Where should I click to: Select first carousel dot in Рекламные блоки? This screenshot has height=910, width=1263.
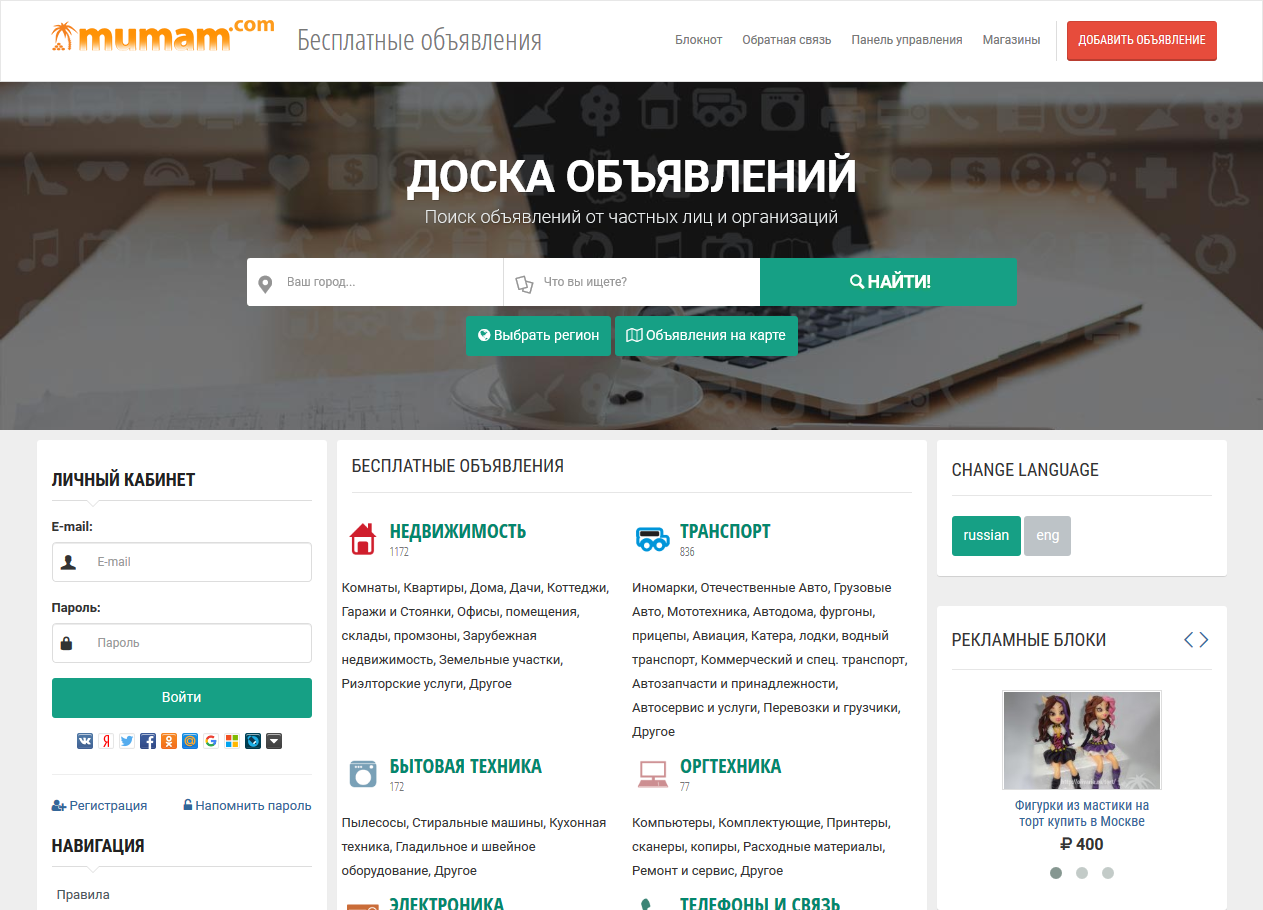coord(1056,872)
